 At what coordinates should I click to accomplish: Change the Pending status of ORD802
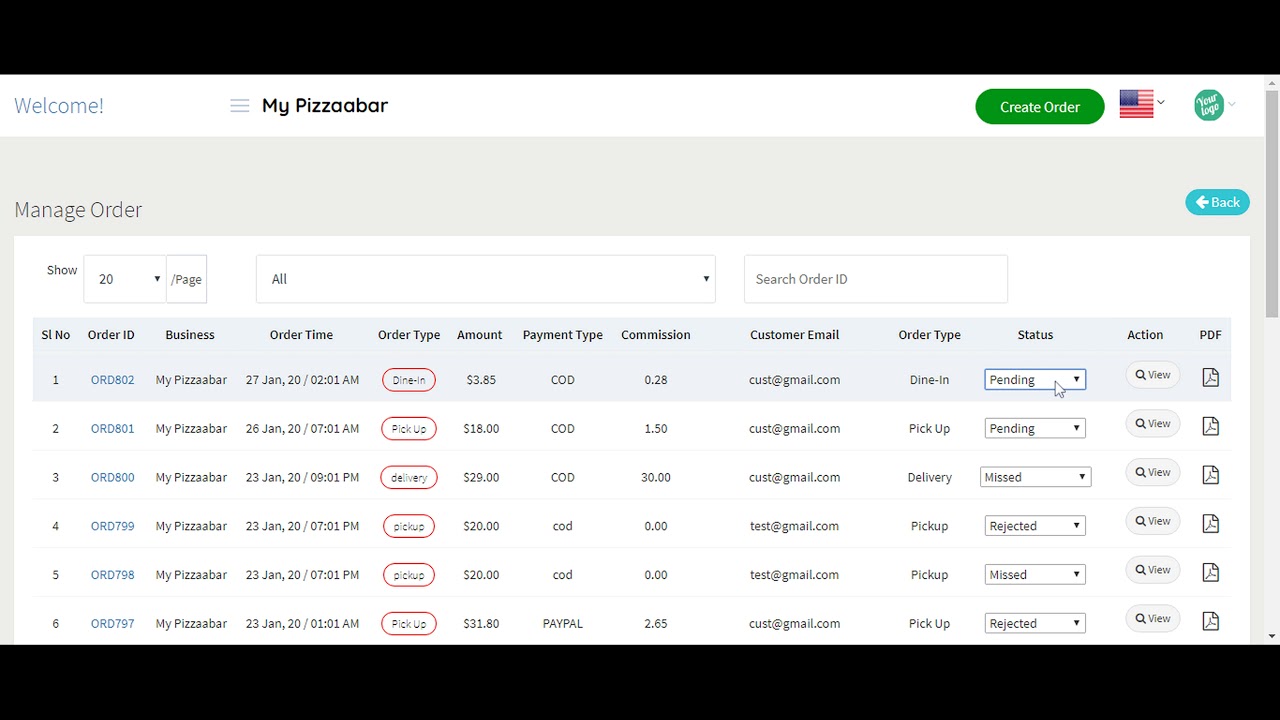coord(1035,380)
